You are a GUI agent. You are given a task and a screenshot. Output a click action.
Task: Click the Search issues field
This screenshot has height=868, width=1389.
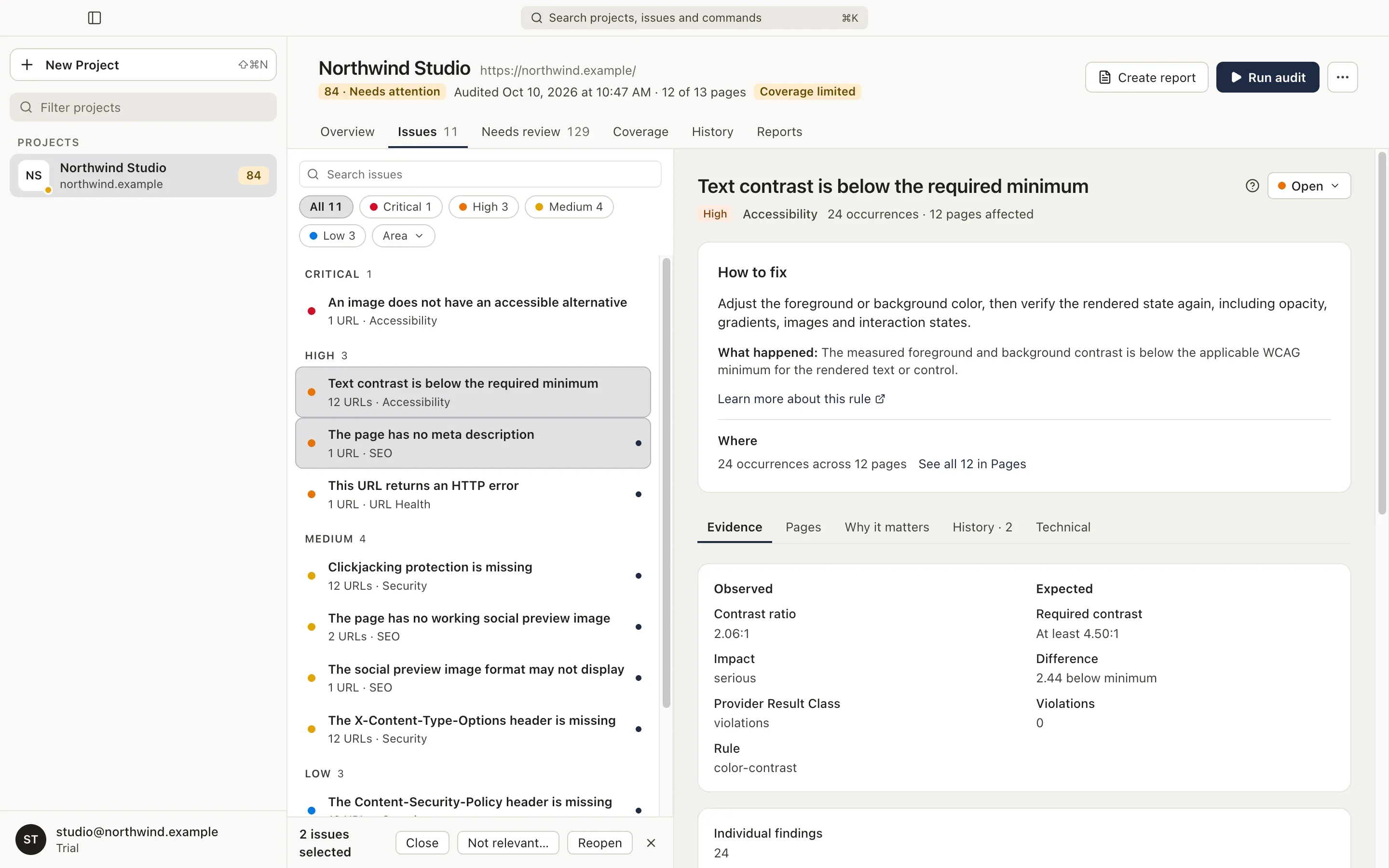click(x=480, y=174)
